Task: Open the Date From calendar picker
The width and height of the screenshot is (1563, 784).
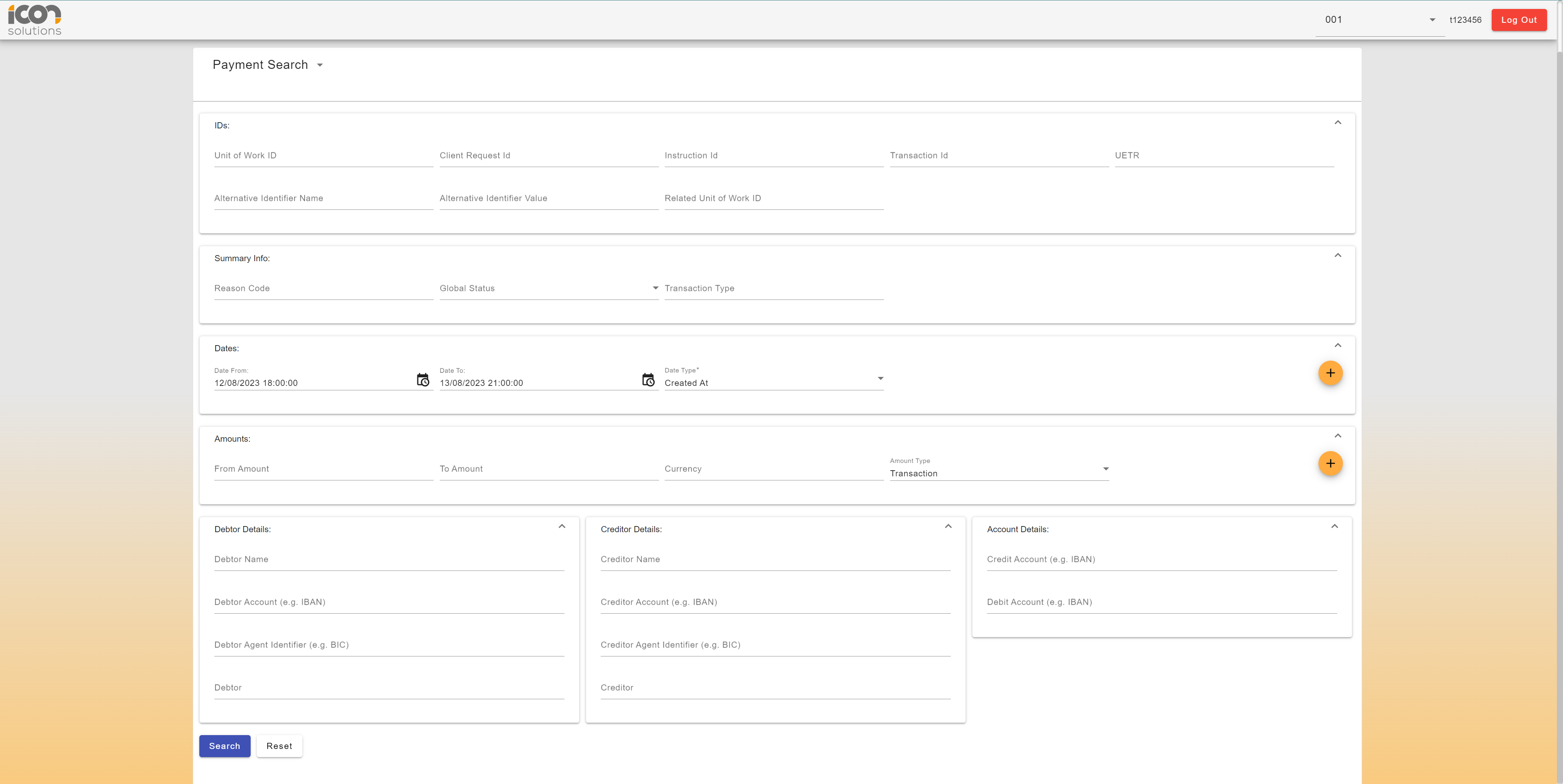Action: tap(423, 380)
